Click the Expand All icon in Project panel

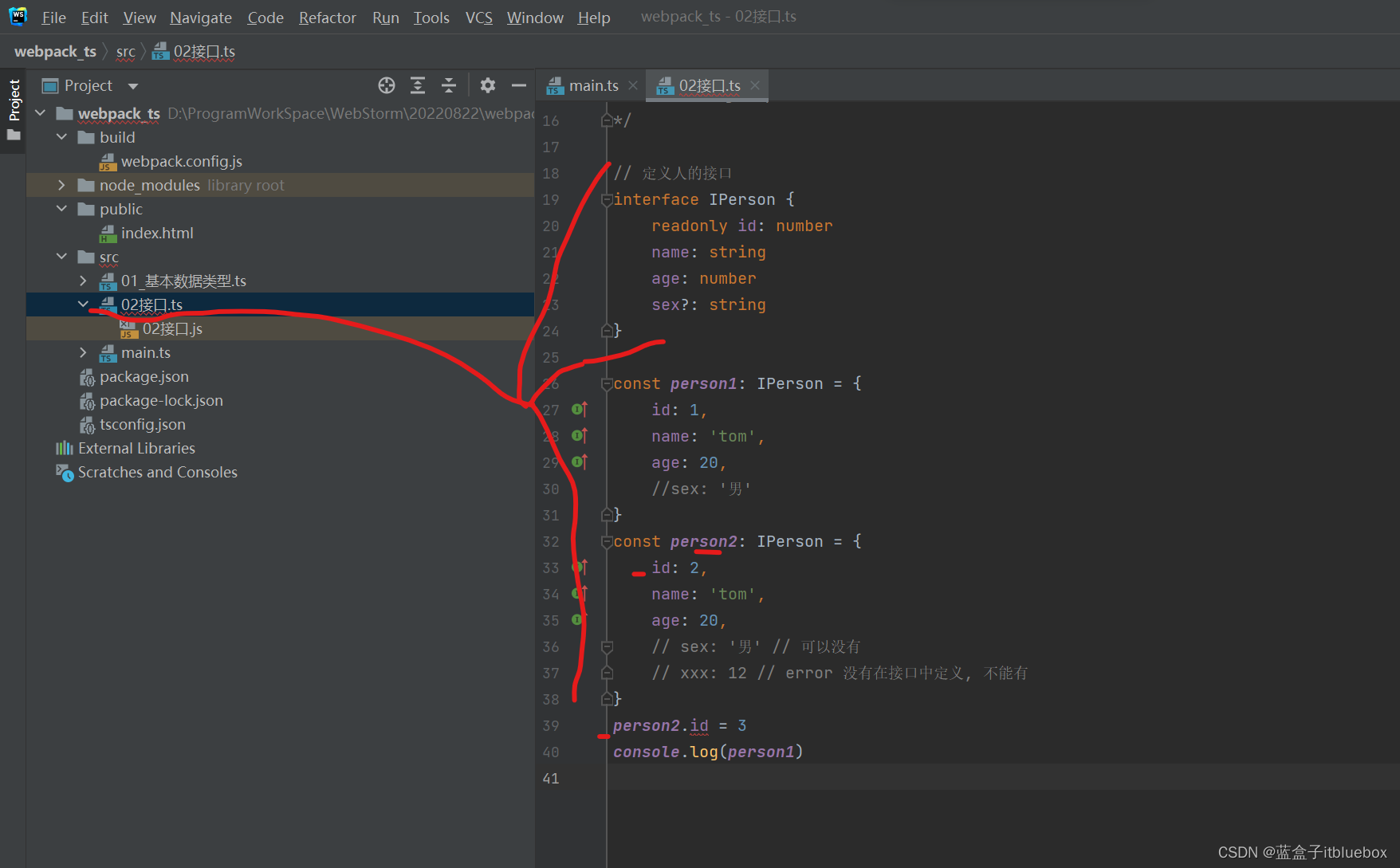coord(418,85)
